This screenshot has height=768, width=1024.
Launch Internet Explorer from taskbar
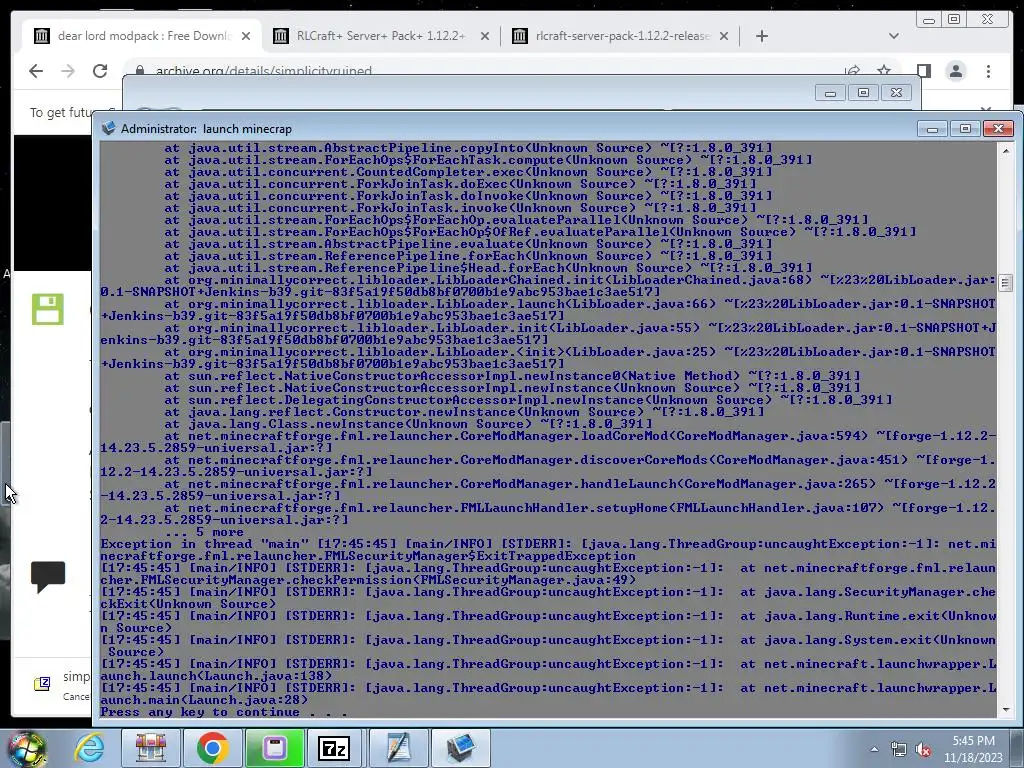(89, 748)
